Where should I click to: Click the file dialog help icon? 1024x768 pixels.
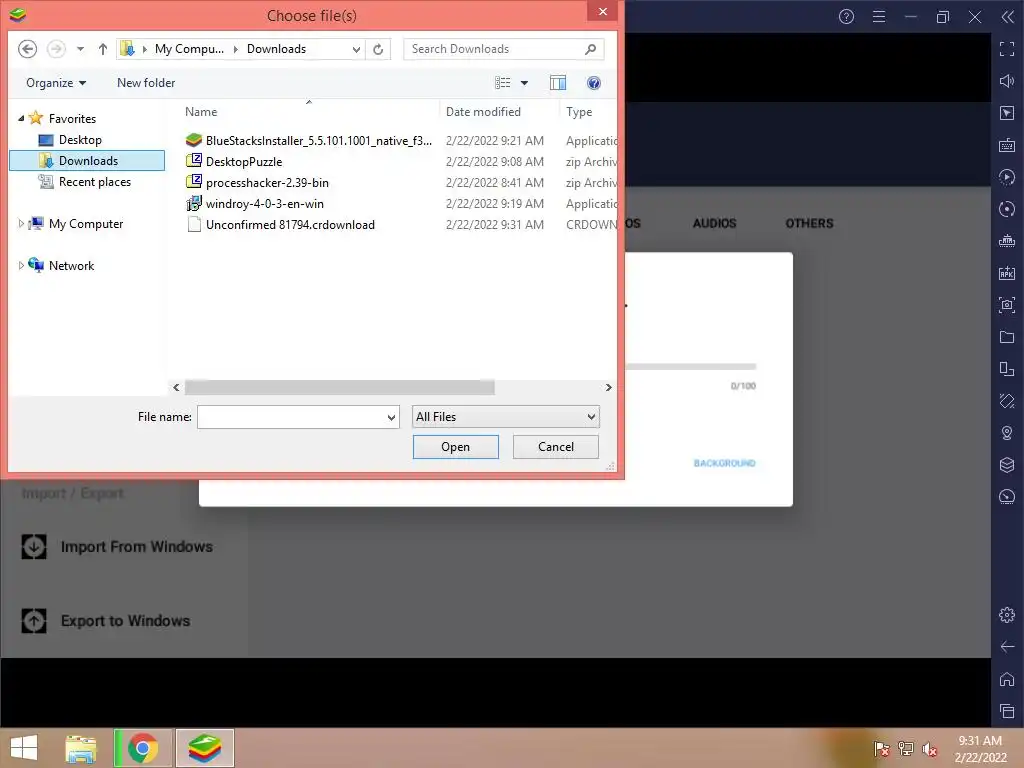pyautogui.click(x=594, y=83)
